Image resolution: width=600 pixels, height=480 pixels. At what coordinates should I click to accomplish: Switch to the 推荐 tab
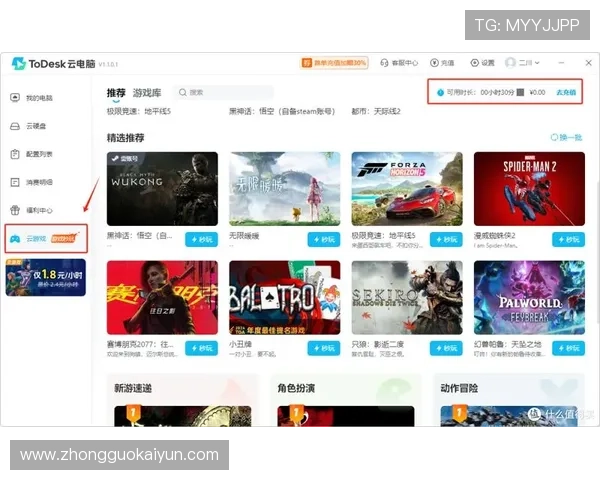point(116,93)
